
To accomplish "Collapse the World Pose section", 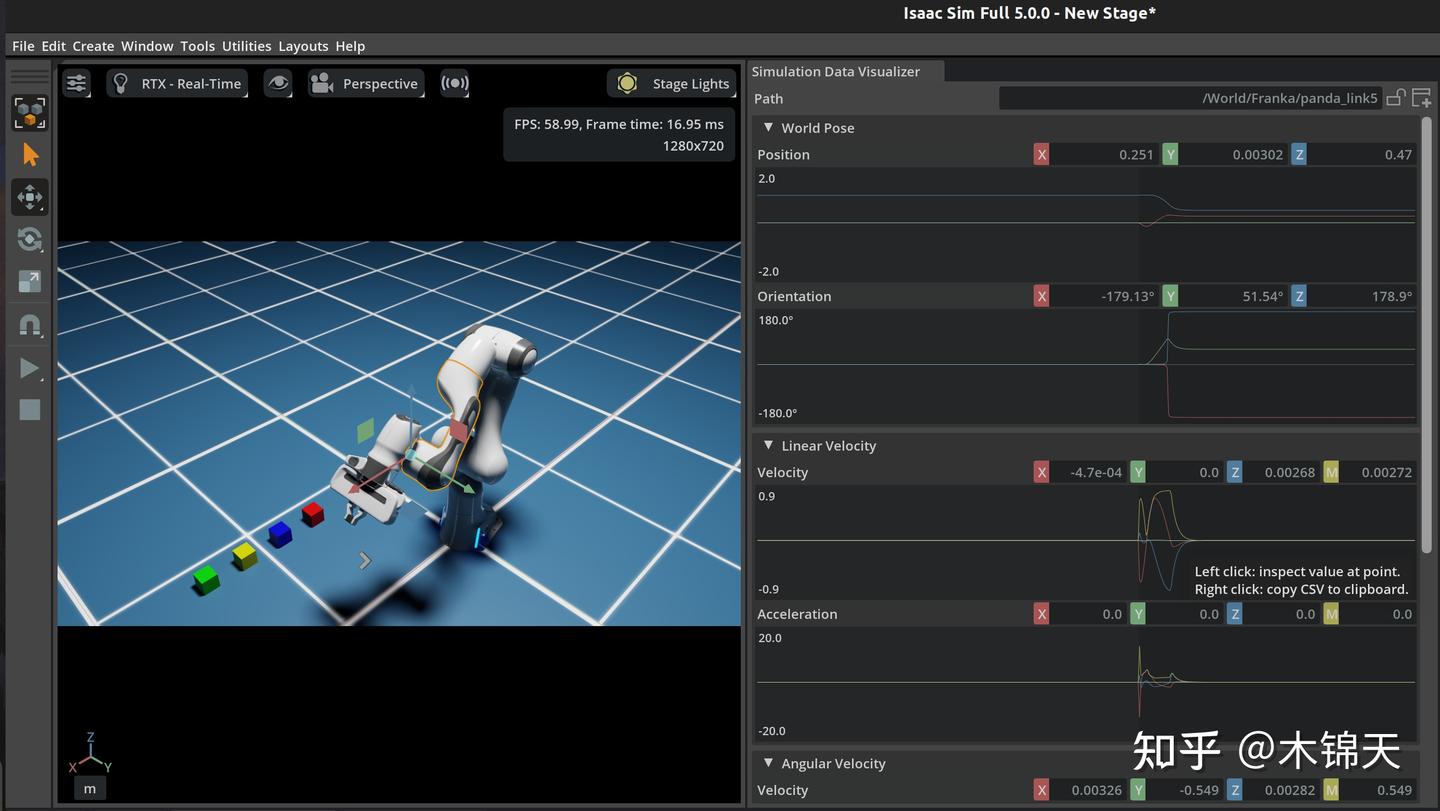I will click(768, 127).
